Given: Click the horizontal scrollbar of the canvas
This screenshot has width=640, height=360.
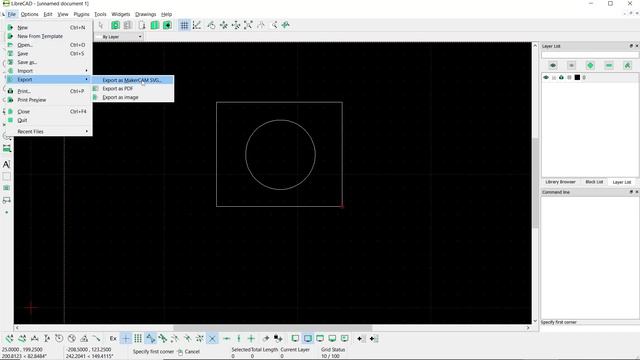Looking at the screenshot, I should pyautogui.click(x=273, y=328).
